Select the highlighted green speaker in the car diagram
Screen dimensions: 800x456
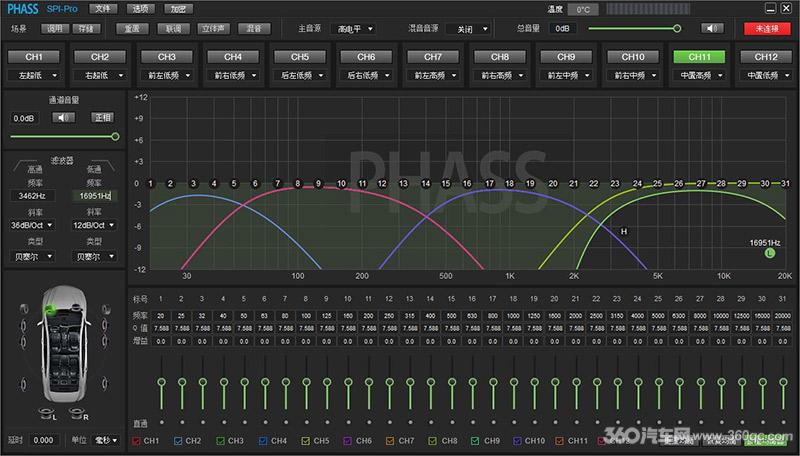point(49,309)
